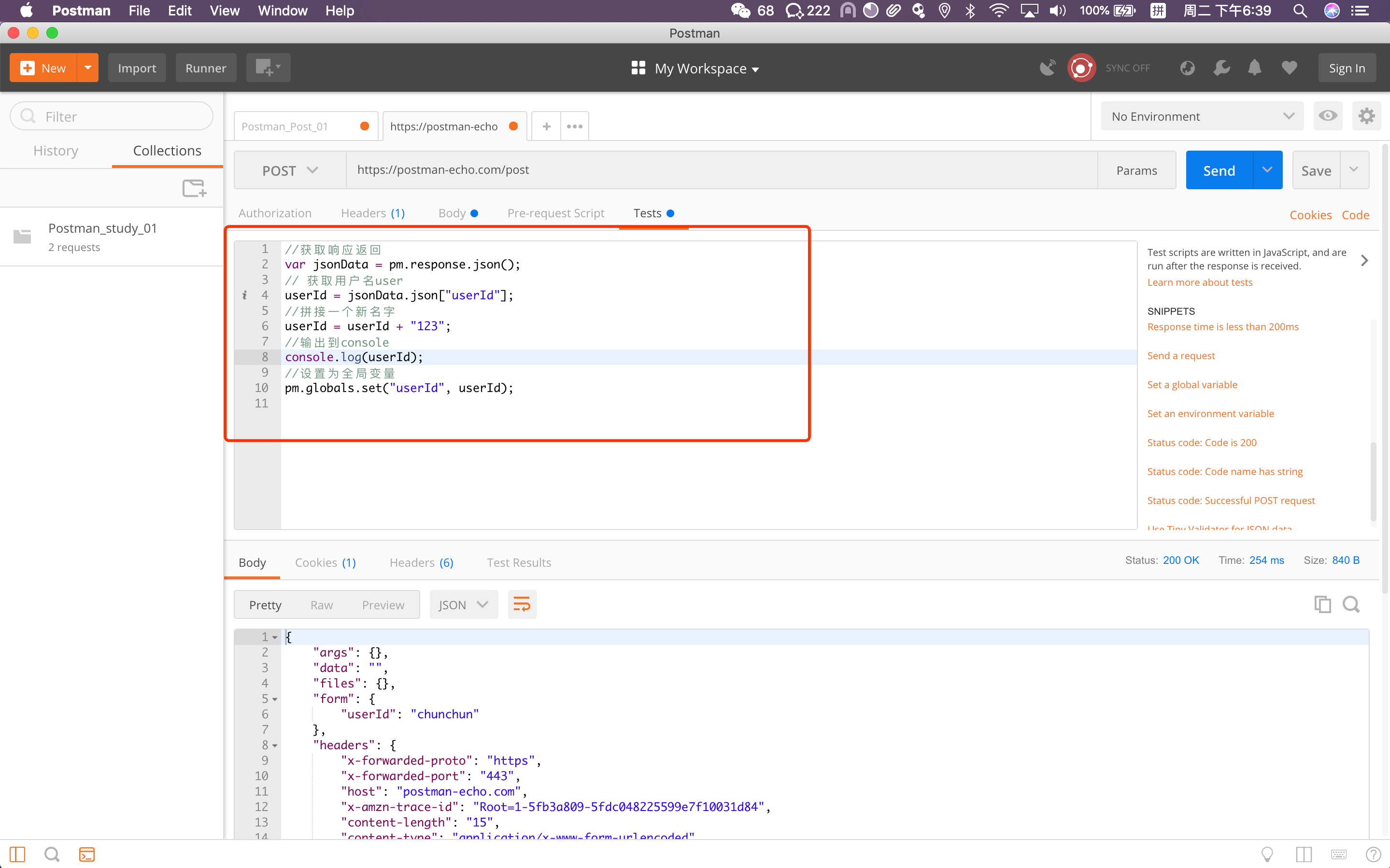This screenshot has height=868, width=1390.
Task: Open the response Cookies (1) tab
Action: (x=325, y=562)
